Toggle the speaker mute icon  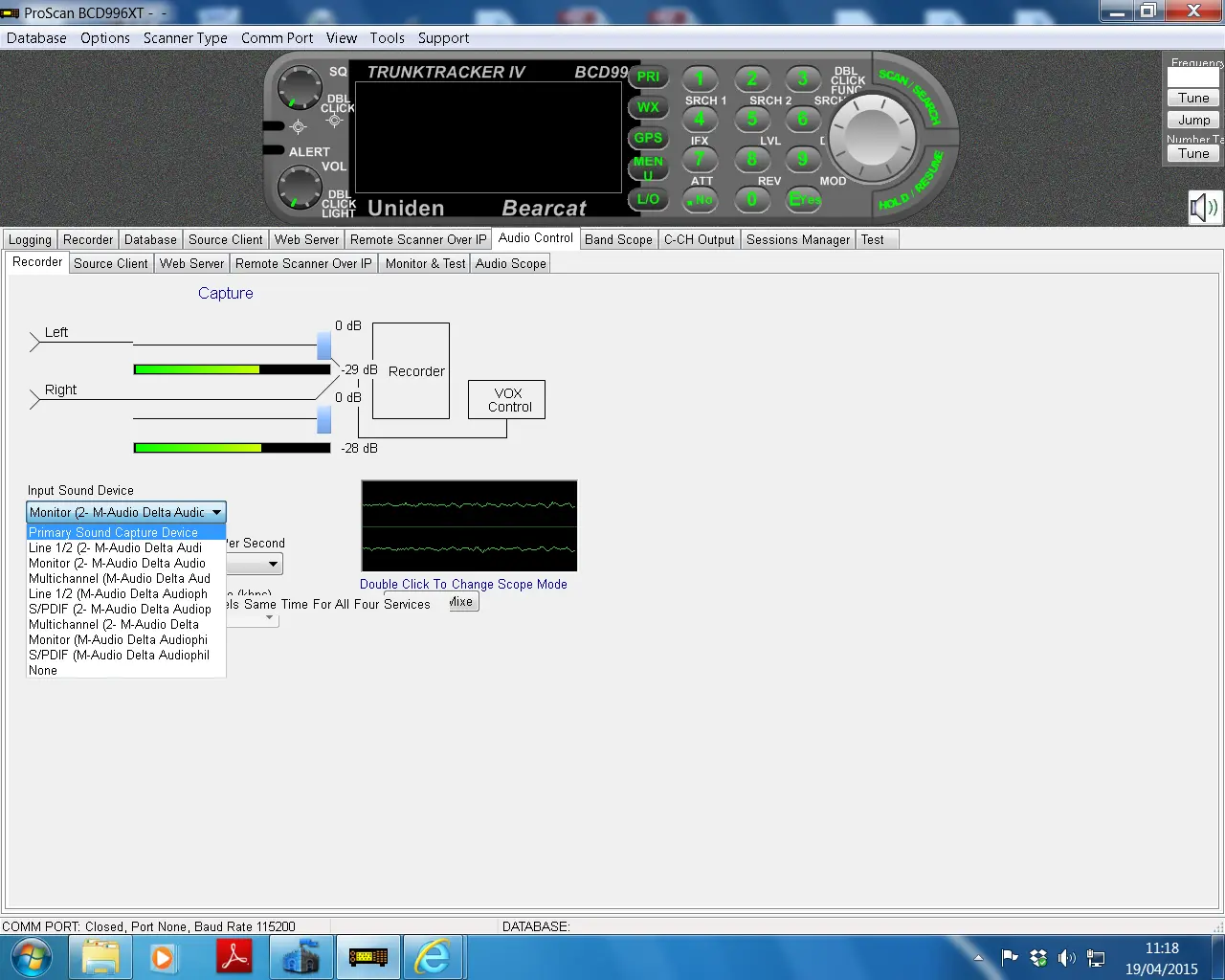click(1205, 207)
